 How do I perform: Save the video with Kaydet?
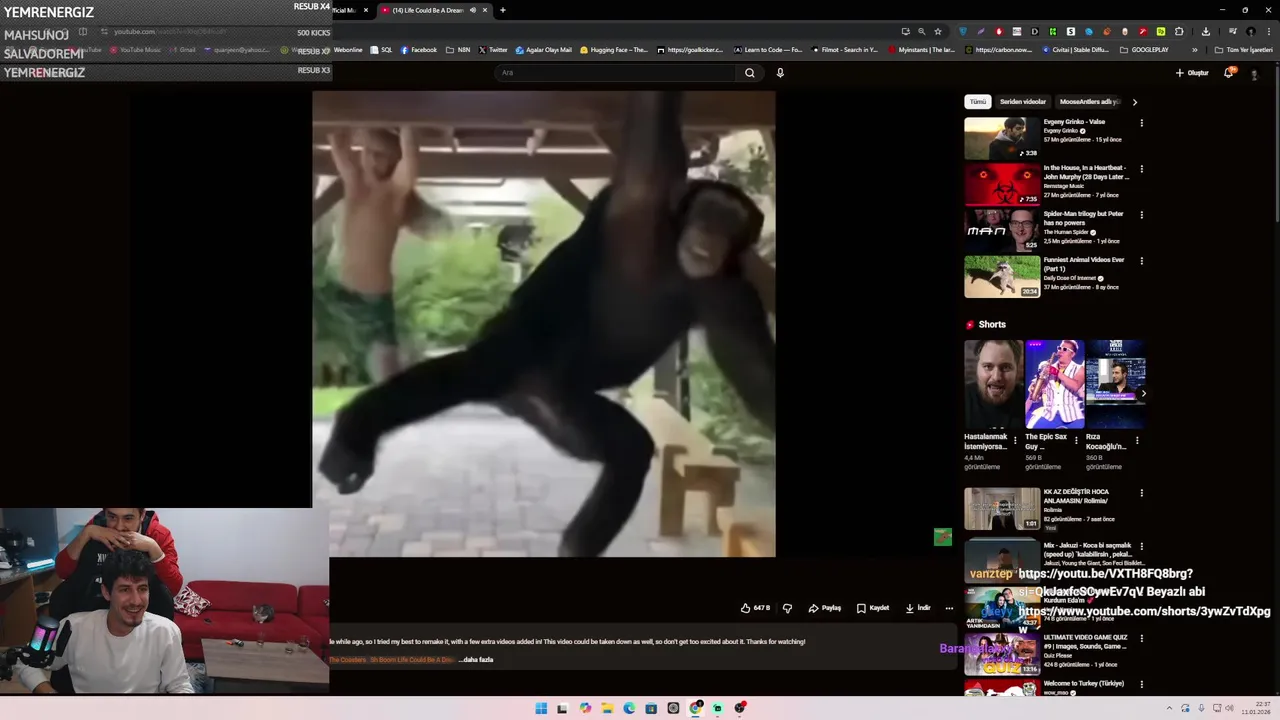pyautogui.click(x=873, y=608)
